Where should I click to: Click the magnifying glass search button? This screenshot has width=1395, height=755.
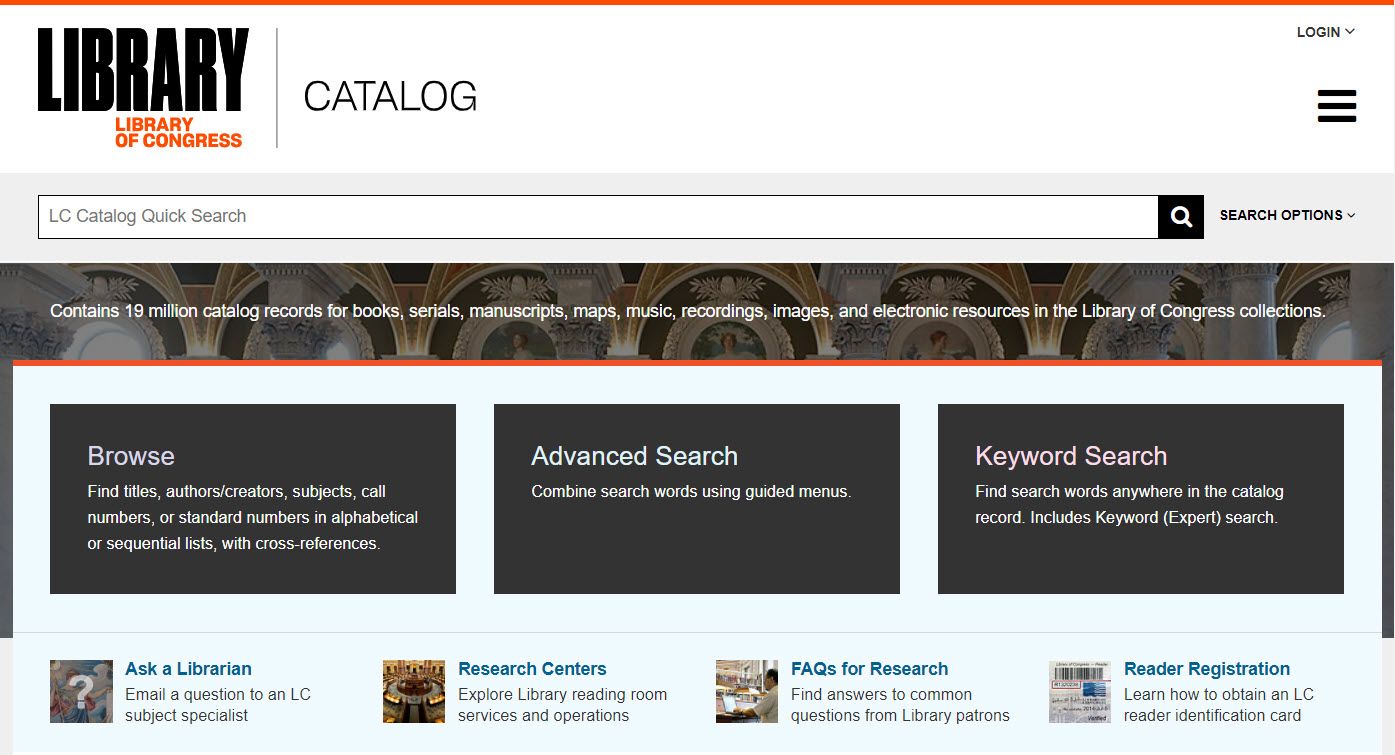(x=1181, y=217)
